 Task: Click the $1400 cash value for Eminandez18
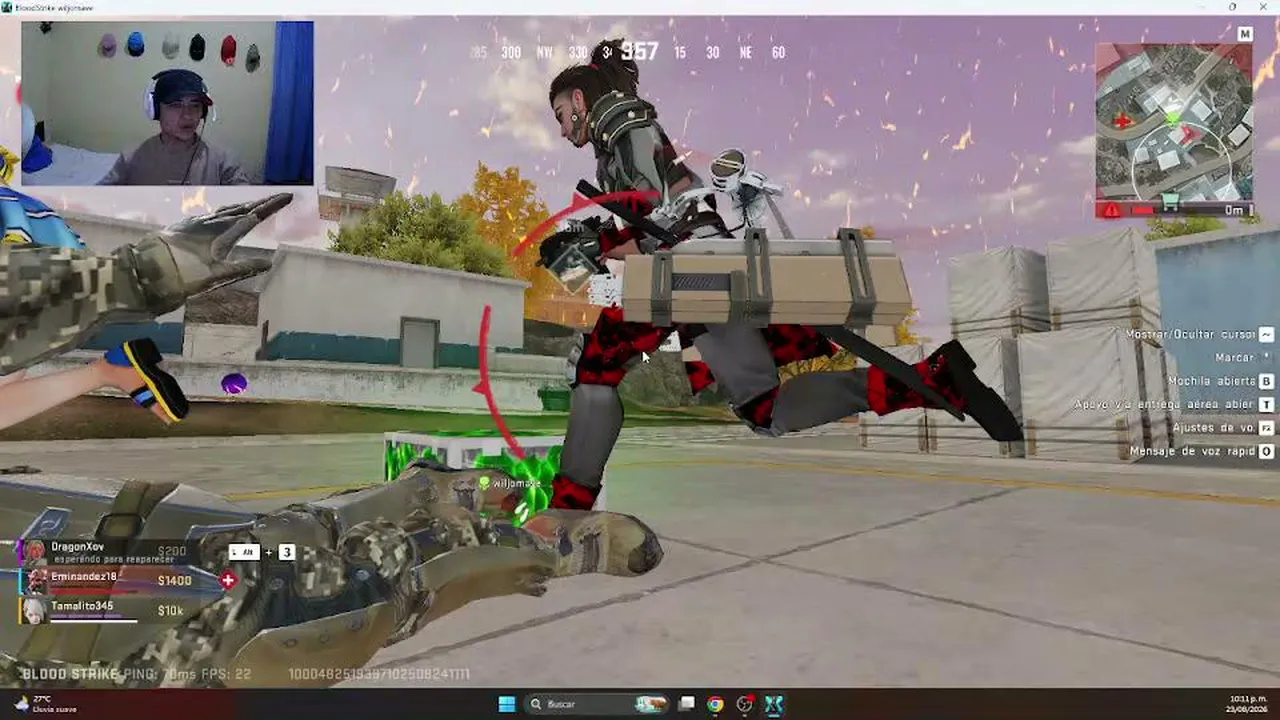(x=174, y=580)
